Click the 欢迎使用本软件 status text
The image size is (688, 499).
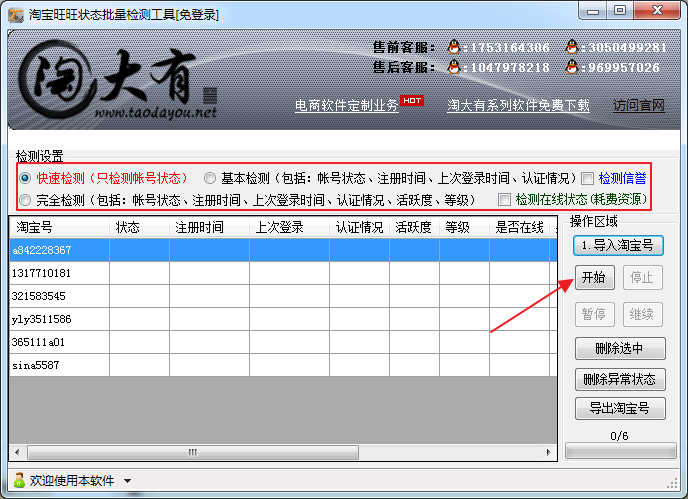point(72,481)
